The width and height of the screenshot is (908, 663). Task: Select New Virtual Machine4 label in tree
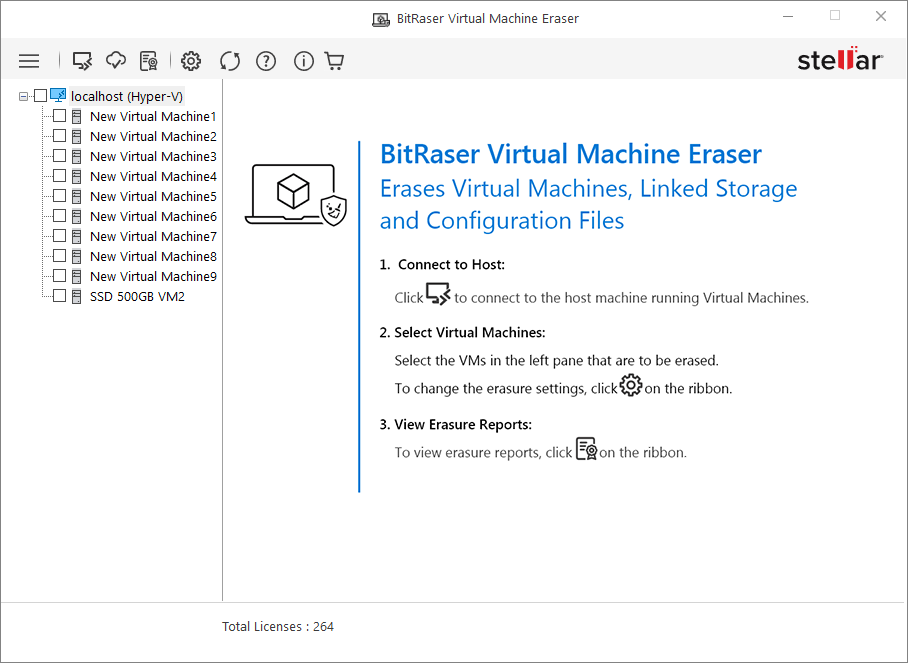153,177
